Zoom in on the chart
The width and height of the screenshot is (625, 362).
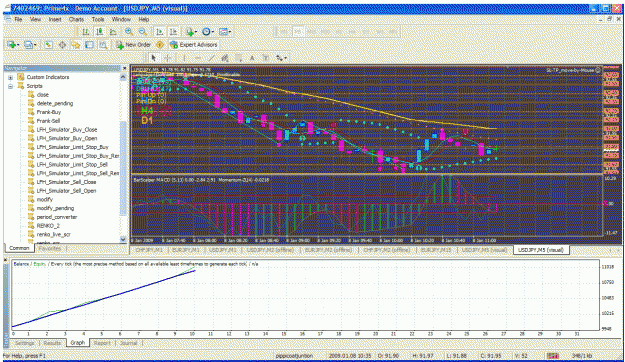tap(129, 32)
